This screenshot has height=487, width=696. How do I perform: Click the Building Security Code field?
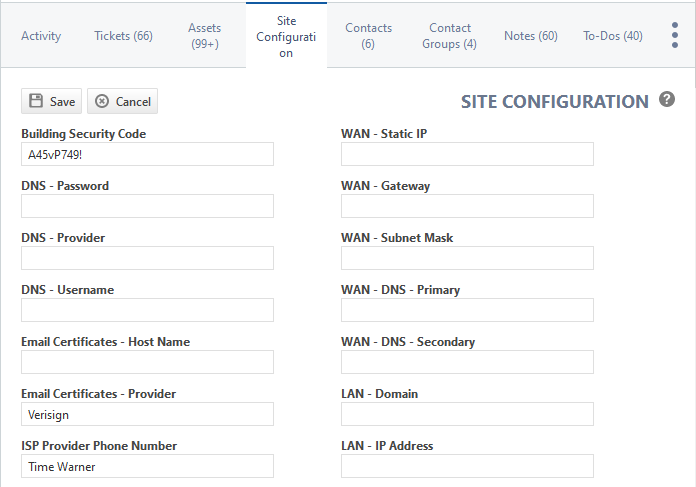pos(147,154)
